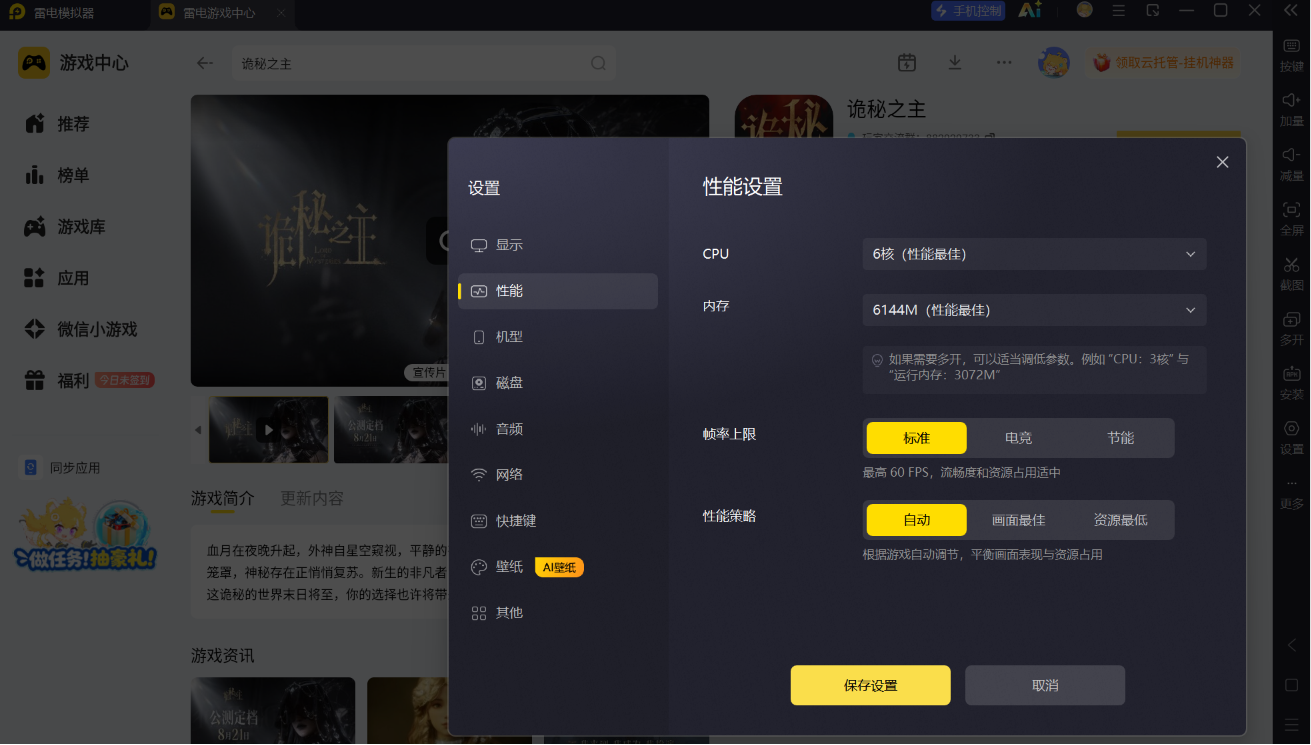The height and width of the screenshot is (745, 1311).
Task: Click the search box containing 诡秘之主
Action: pos(424,63)
